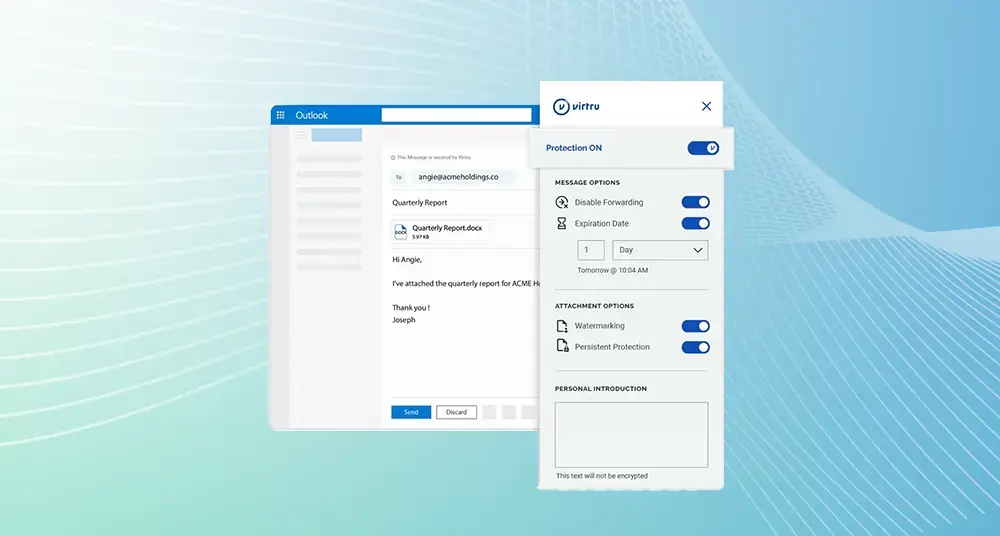This screenshot has width=1000, height=536.
Task: Click the hamburger menu icon in Outlook
Action: (x=299, y=135)
